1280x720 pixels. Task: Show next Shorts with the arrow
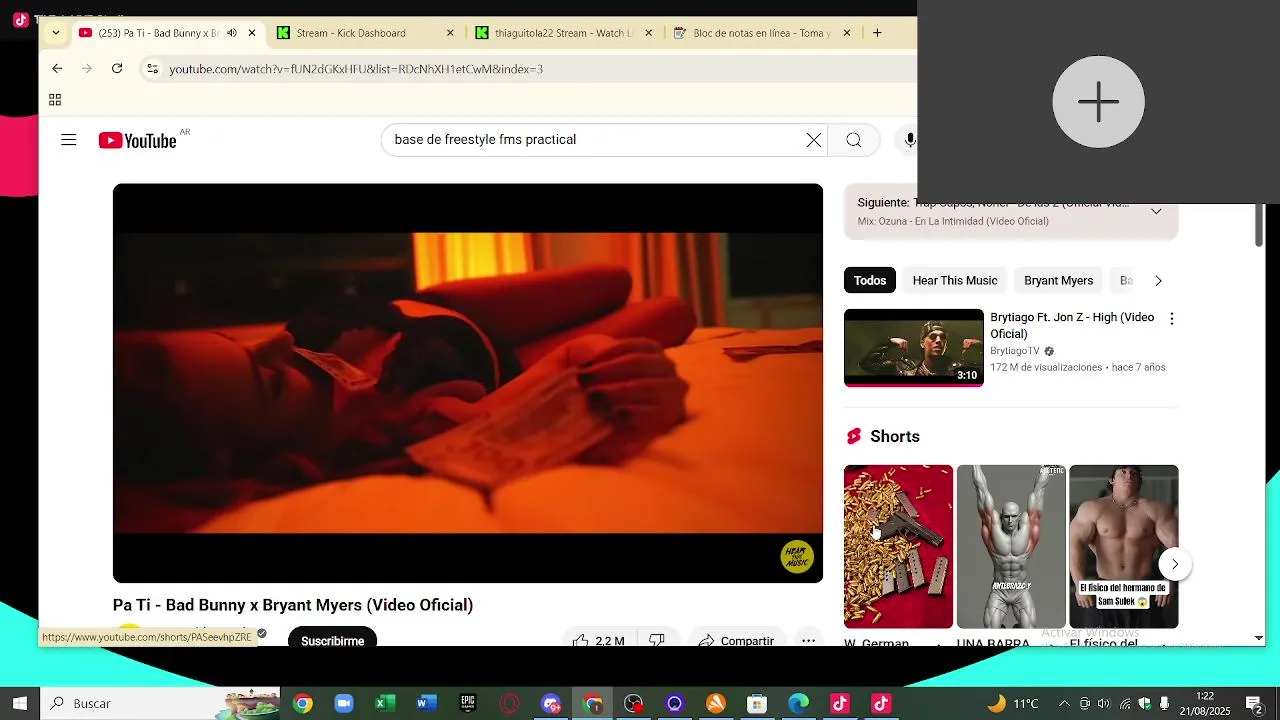(1175, 564)
